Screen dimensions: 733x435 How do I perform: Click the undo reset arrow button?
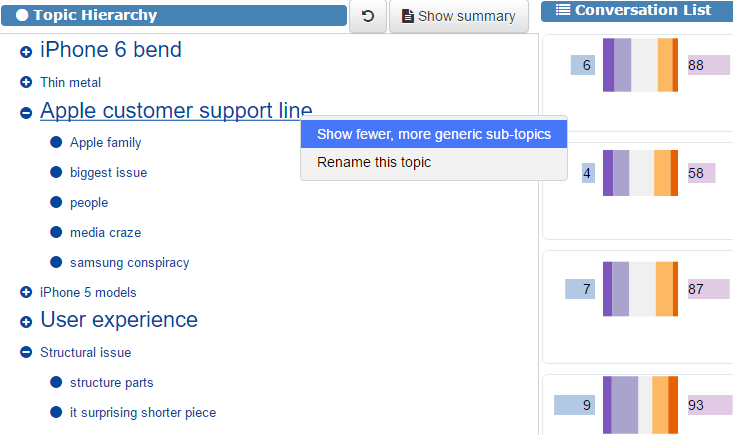coord(368,17)
